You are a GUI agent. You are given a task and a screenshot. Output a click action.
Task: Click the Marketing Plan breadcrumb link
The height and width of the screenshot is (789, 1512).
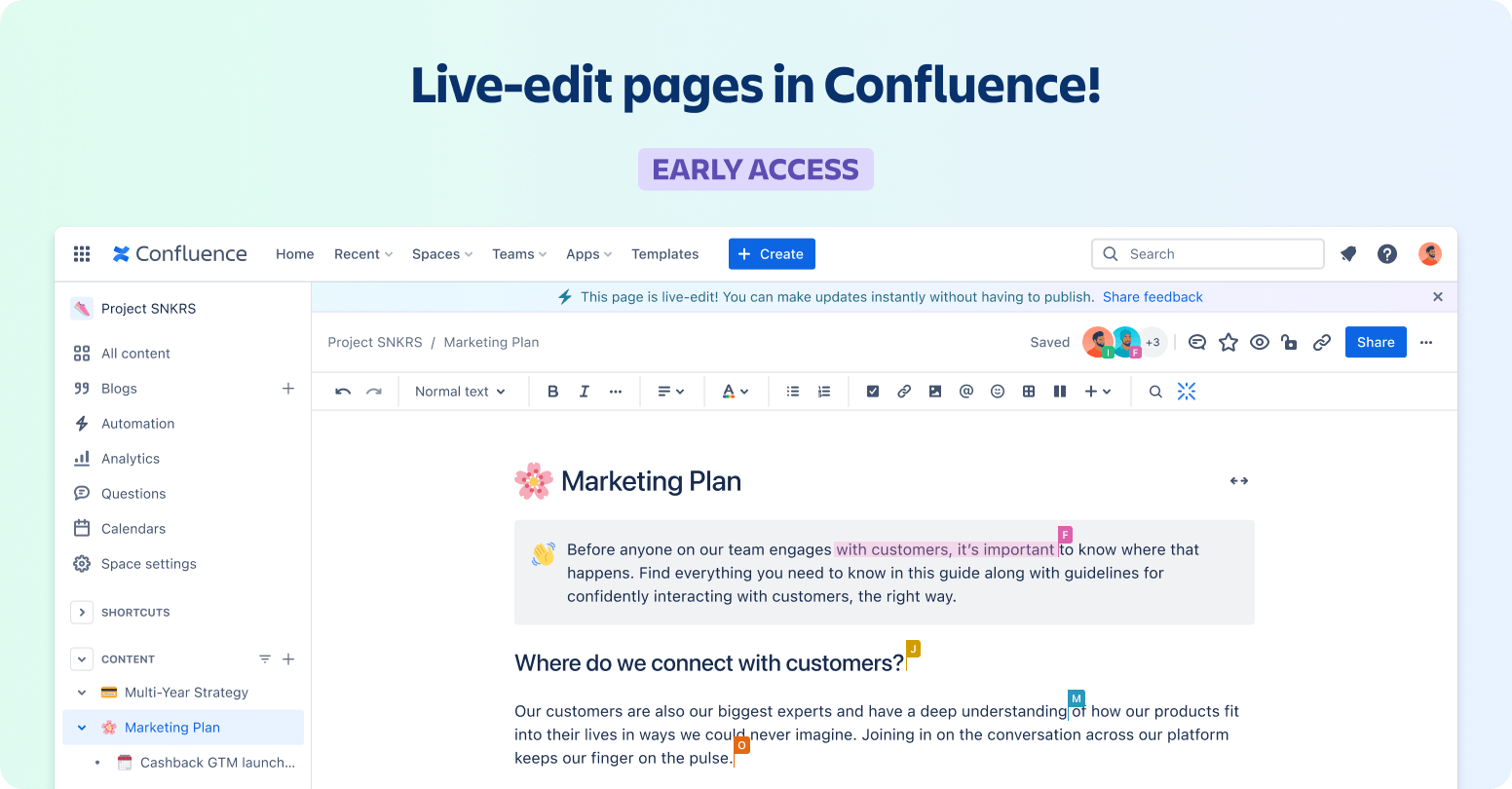tap(491, 343)
